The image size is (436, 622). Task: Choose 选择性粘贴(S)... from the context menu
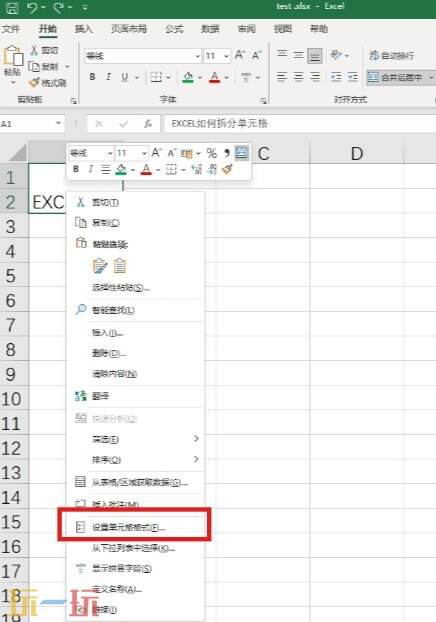(135, 287)
